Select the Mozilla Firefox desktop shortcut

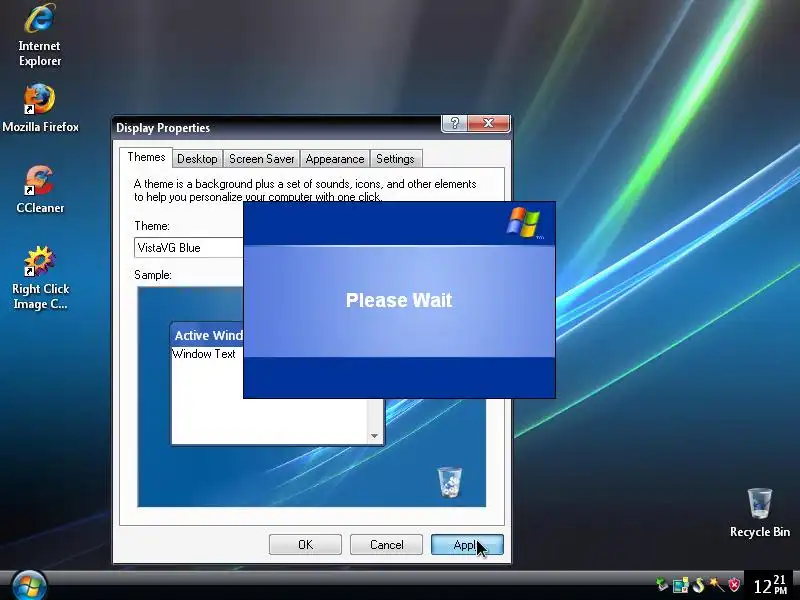pos(40,109)
